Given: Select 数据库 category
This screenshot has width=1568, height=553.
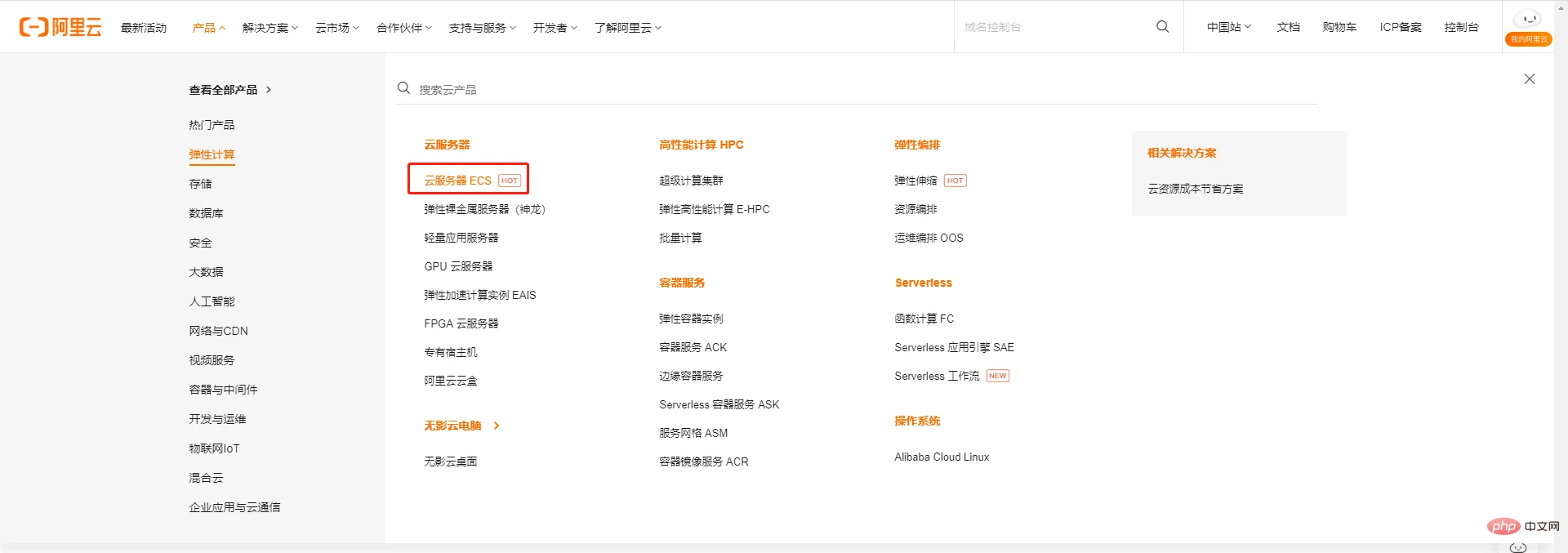Looking at the screenshot, I should [x=206, y=213].
